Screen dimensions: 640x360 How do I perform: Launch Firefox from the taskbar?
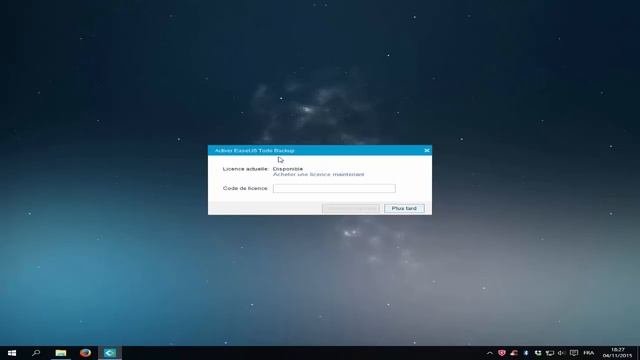85,353
